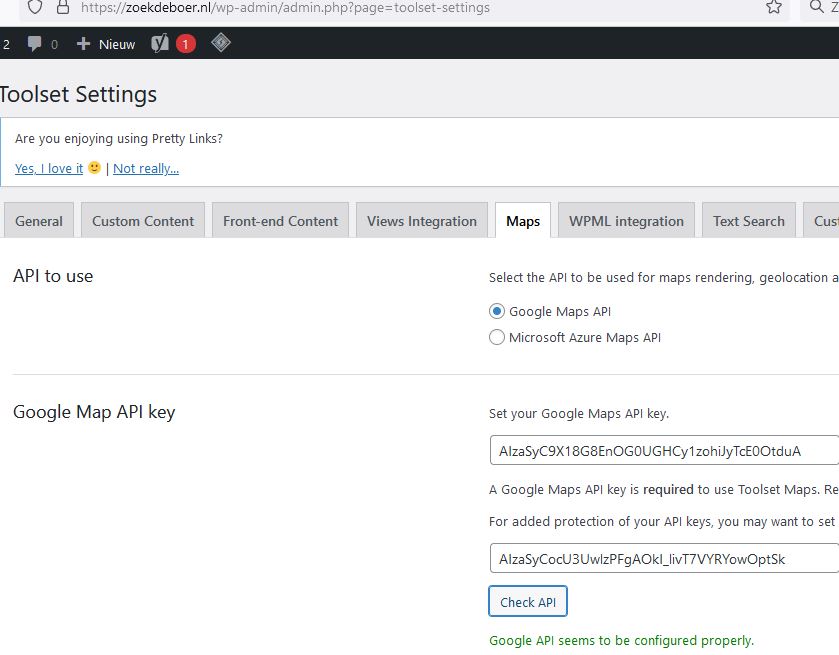The width and height of the screenshot is (839, 655).
Task: Switch to the General tab
Action: pyautogui.click(x=39, y=221)
